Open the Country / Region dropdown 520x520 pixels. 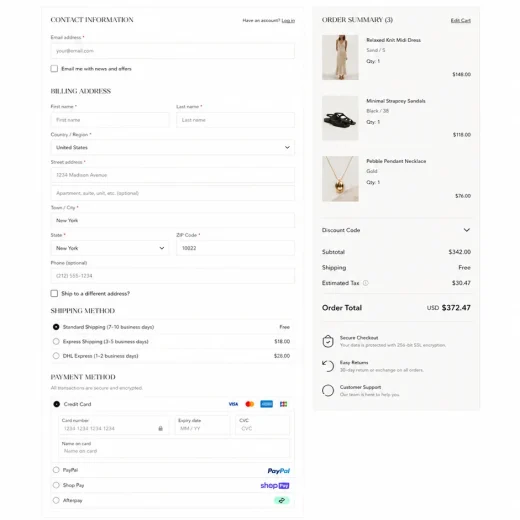173,147
